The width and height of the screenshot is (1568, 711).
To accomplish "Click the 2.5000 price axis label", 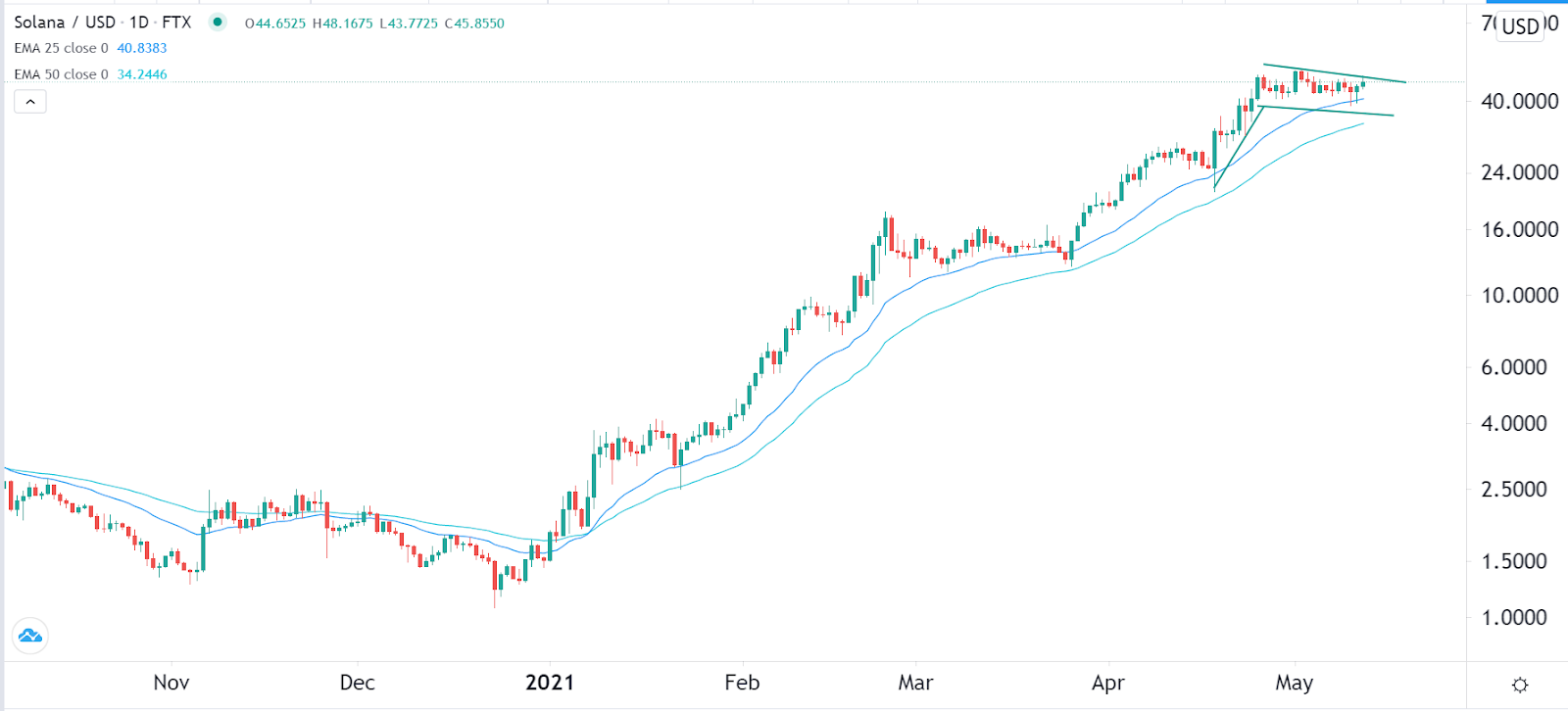I will point(1514,489).
